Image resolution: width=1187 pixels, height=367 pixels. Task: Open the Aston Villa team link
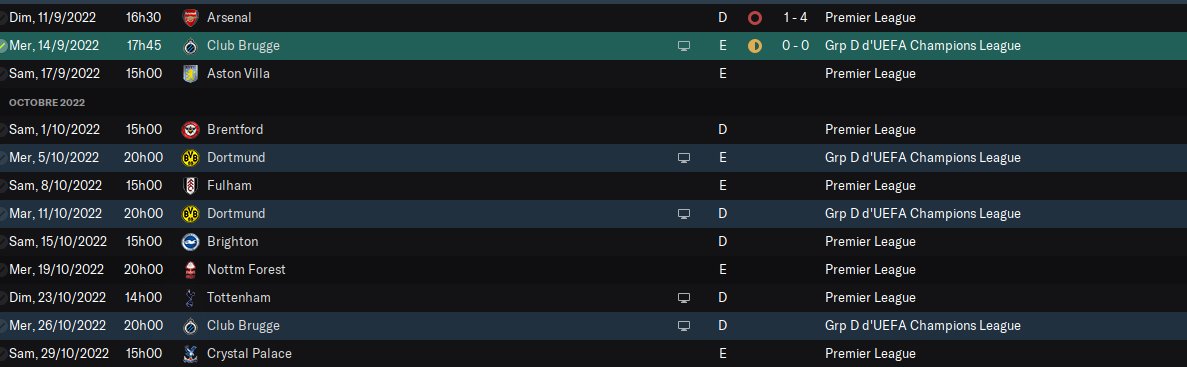[x=238, y=73]
